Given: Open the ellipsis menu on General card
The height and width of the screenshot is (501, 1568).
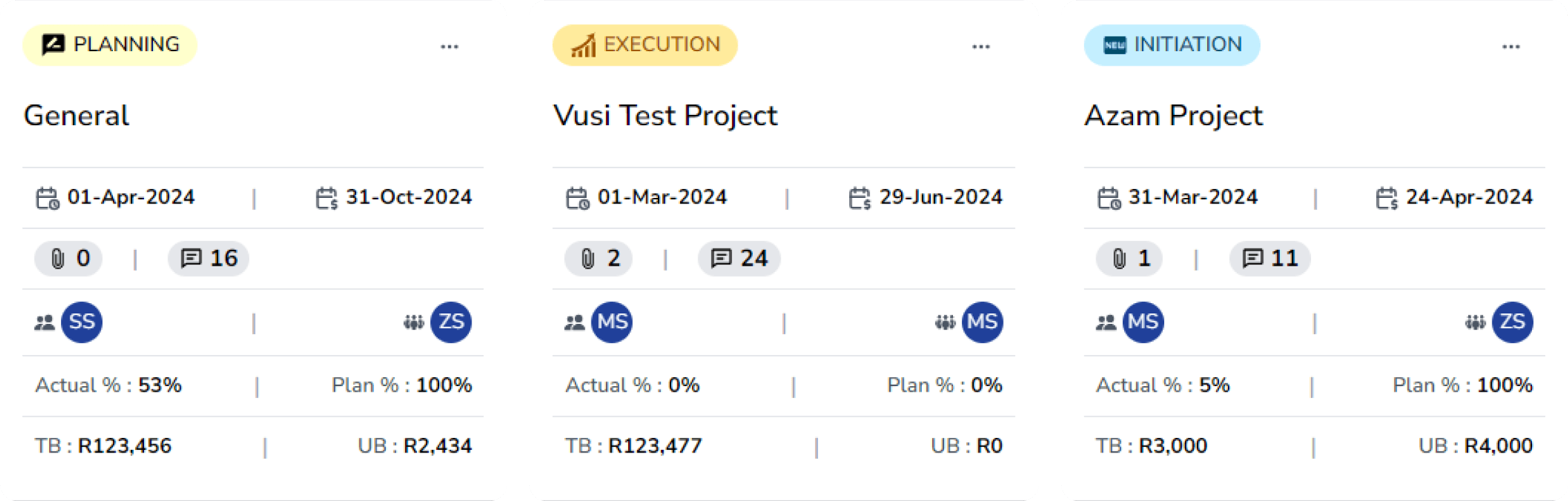Looking at the screenshot, I should [449, 46].
